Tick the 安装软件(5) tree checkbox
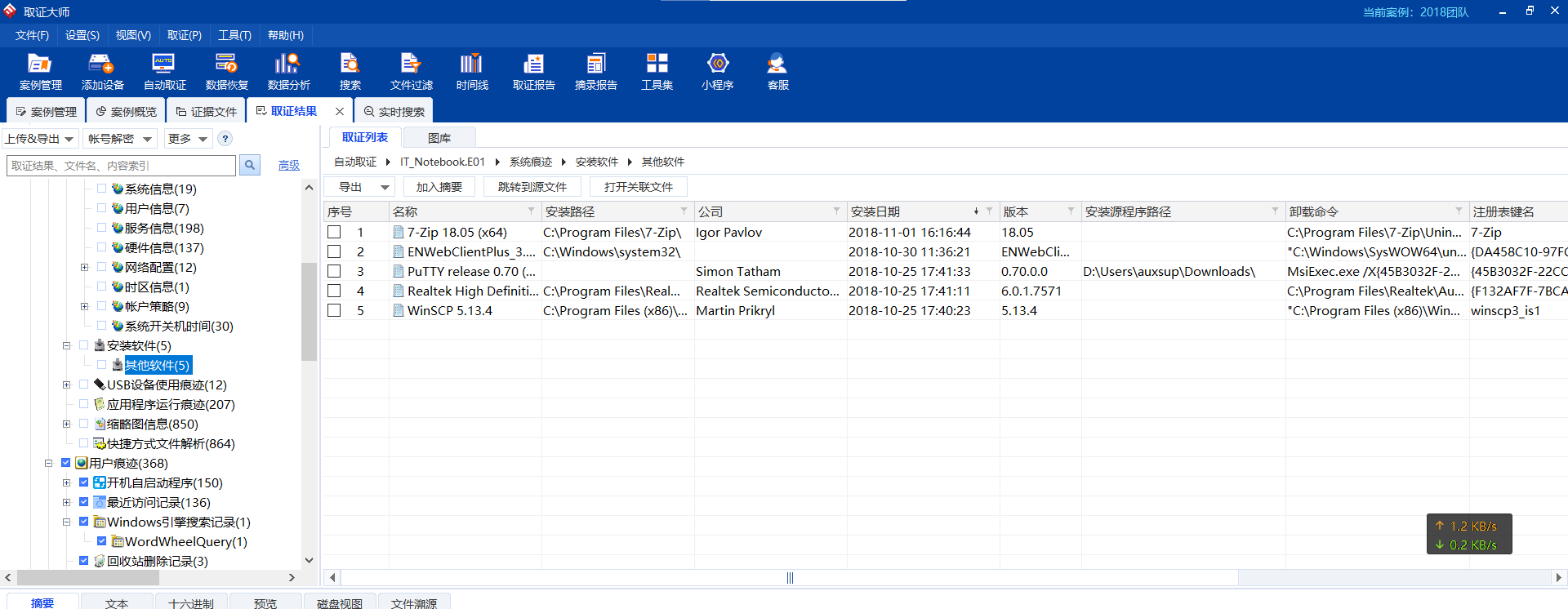This screenshot has height=609, width=1568. click(84, 345)
